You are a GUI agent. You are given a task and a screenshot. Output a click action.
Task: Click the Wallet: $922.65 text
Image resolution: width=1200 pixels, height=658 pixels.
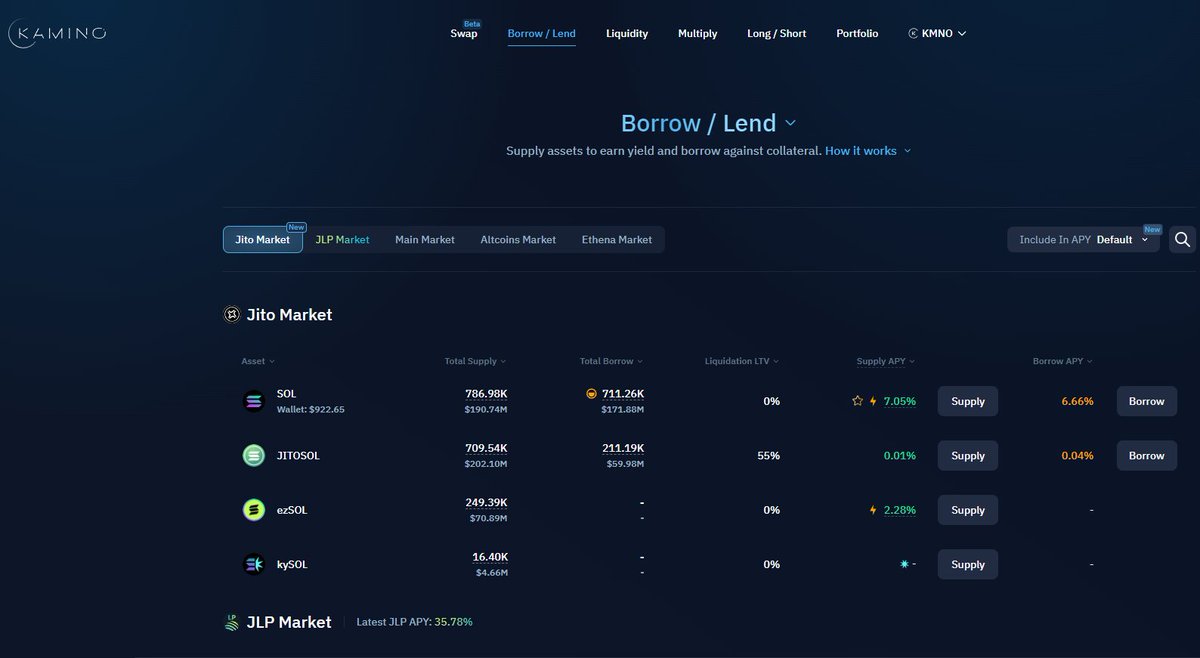coord(310,409)
